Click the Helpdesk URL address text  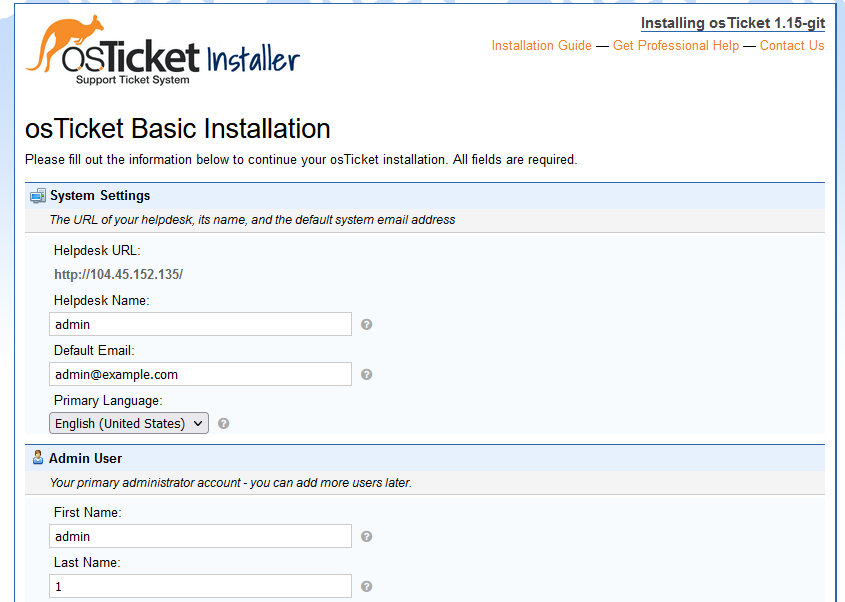click(x=118, y=274)
